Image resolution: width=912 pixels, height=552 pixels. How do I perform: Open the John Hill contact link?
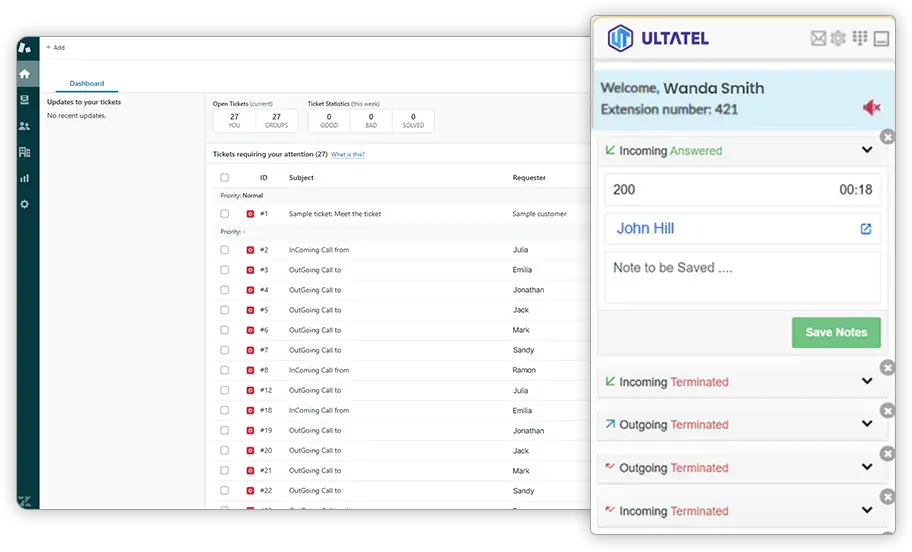pyautogui.click(x=646, y=228)
